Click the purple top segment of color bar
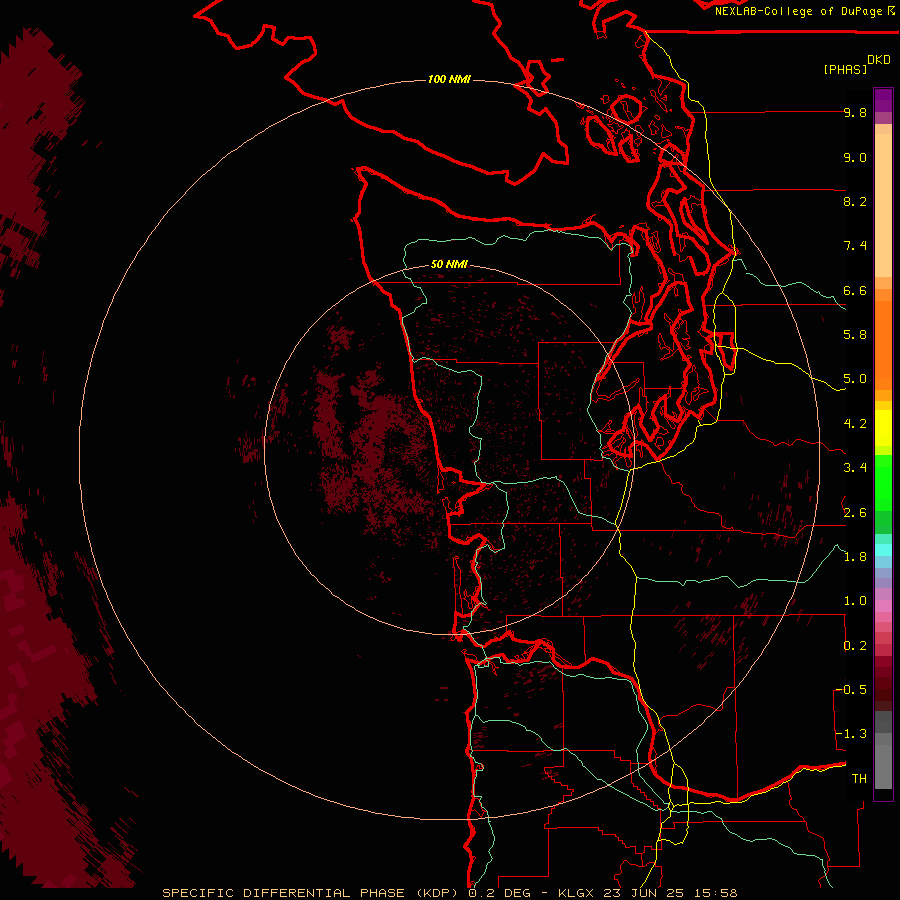Image resolution: width=900 pixels, height=900 pixels. [883, 100]
